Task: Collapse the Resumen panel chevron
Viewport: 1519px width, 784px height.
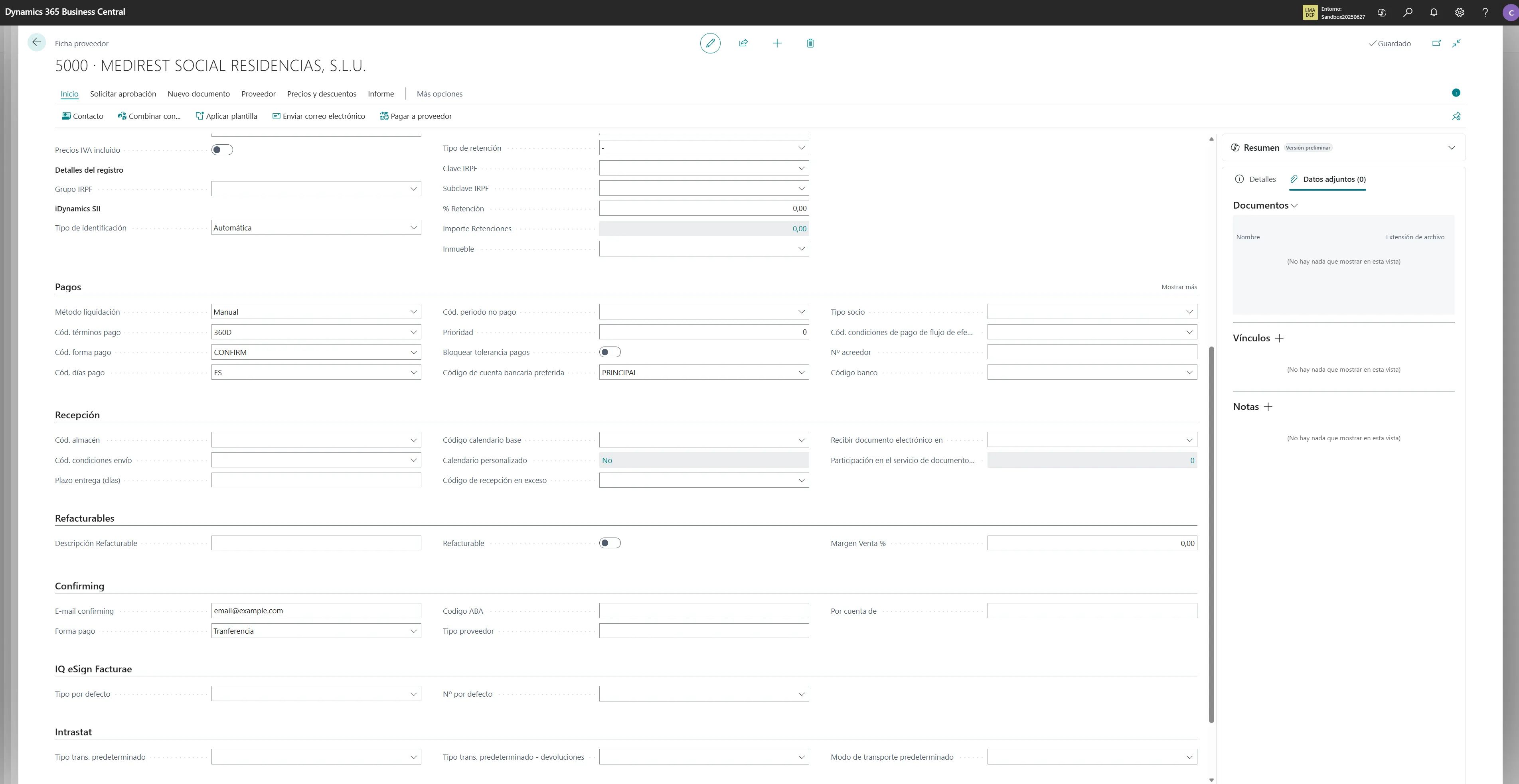Action: (1451, 148)
